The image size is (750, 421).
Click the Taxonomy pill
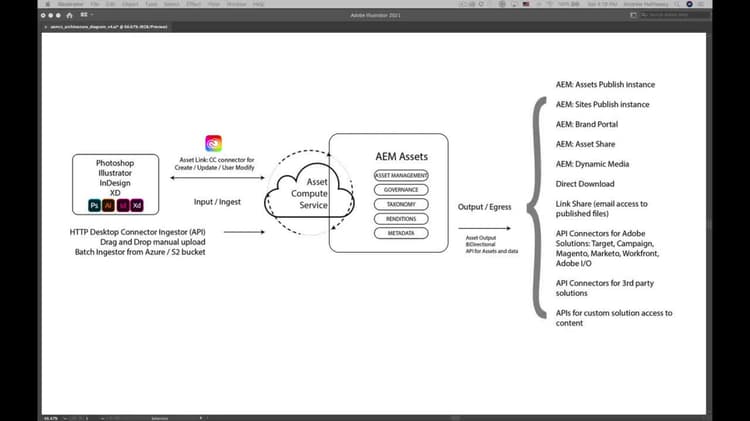pyautogui.click(x=401, y=204)
